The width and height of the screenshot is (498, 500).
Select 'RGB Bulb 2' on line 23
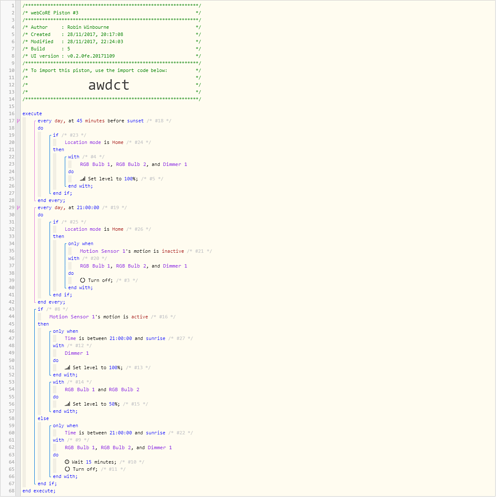click(131, 165)
